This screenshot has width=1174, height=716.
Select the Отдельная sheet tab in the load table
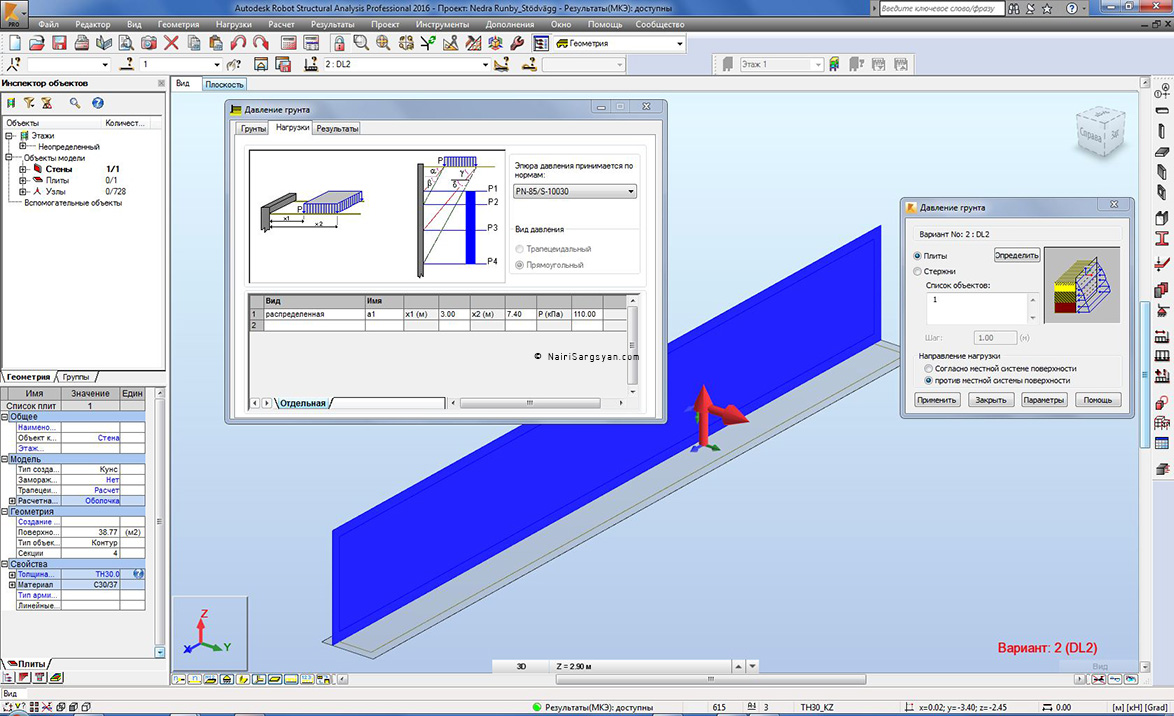pos(303,403)
